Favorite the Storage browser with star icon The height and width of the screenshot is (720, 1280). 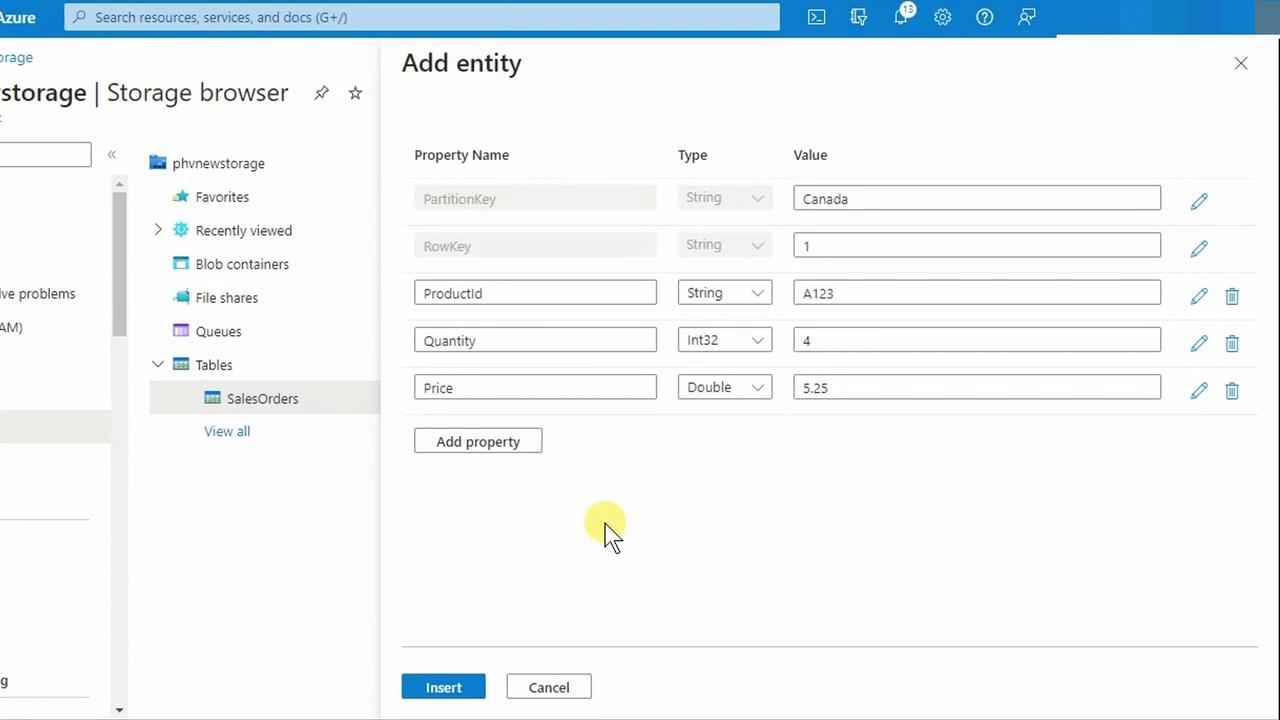(355, 93)
